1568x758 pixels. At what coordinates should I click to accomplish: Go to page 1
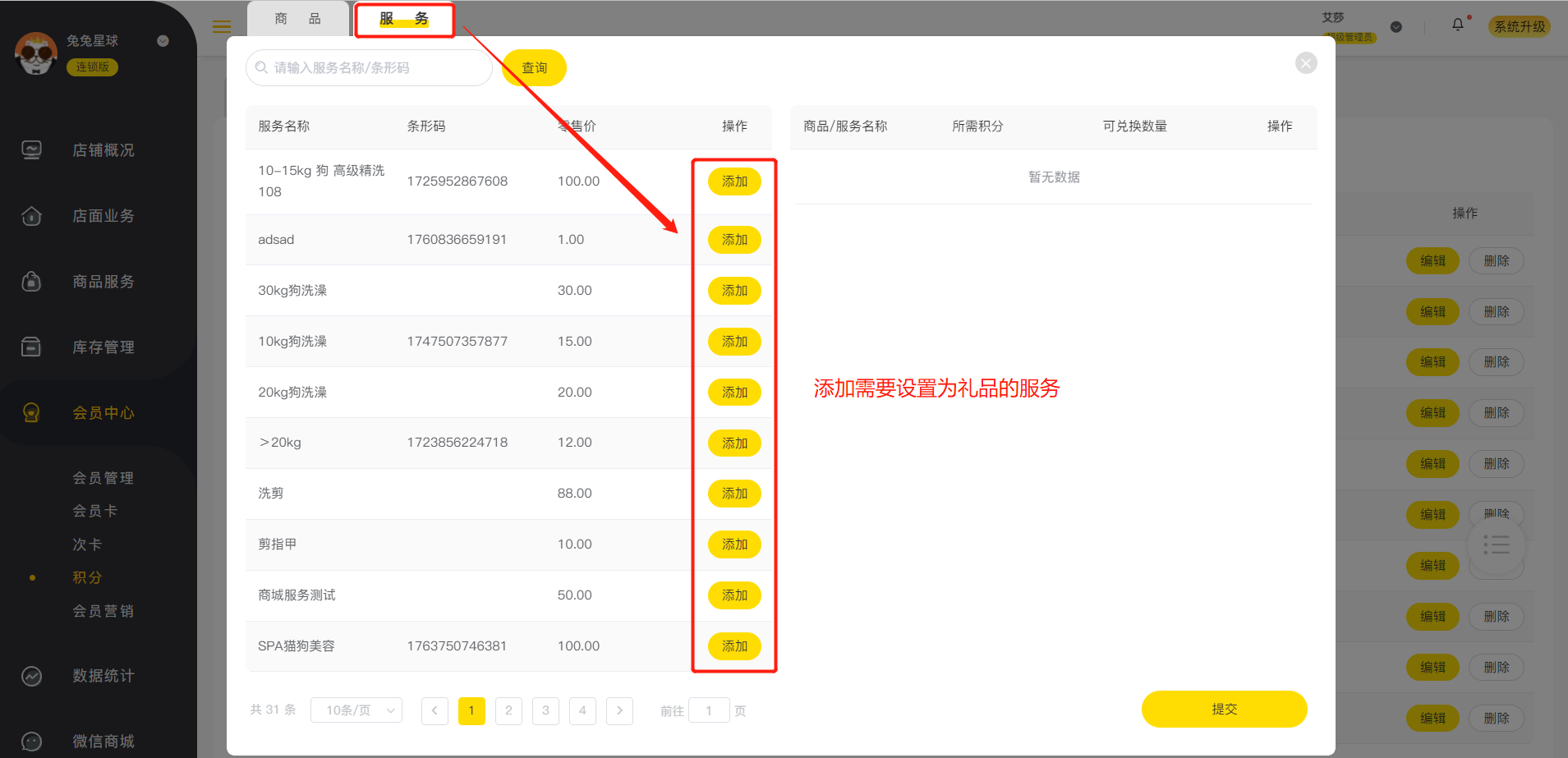pyautogui.click(x=471, y=710)
